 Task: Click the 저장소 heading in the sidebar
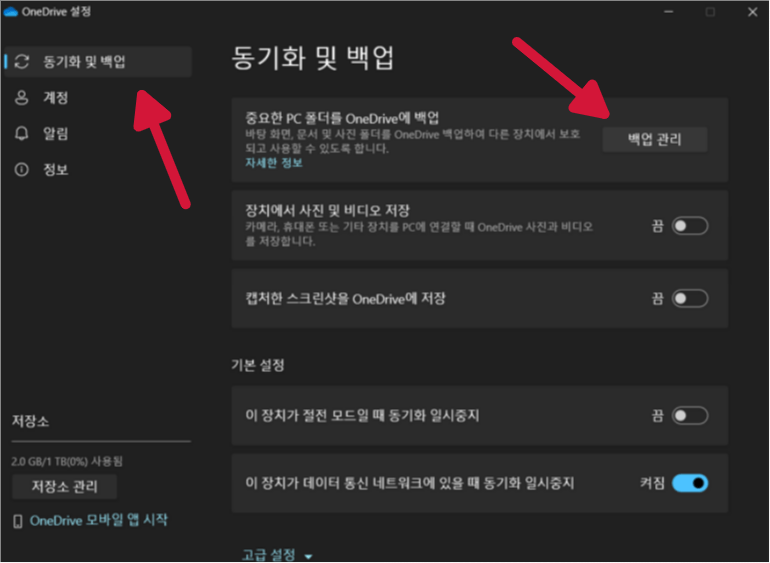(30, 421)
